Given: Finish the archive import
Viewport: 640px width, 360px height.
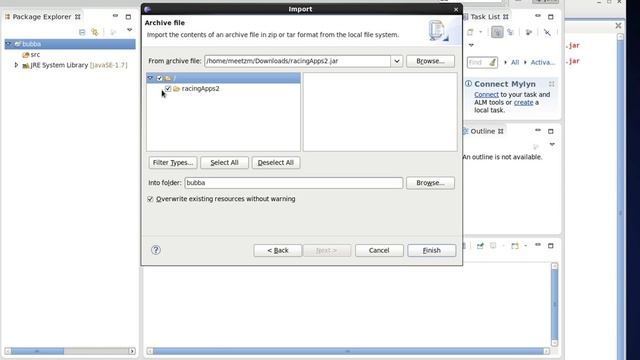Looking at the screenshot, I should (x=431, y=250).
